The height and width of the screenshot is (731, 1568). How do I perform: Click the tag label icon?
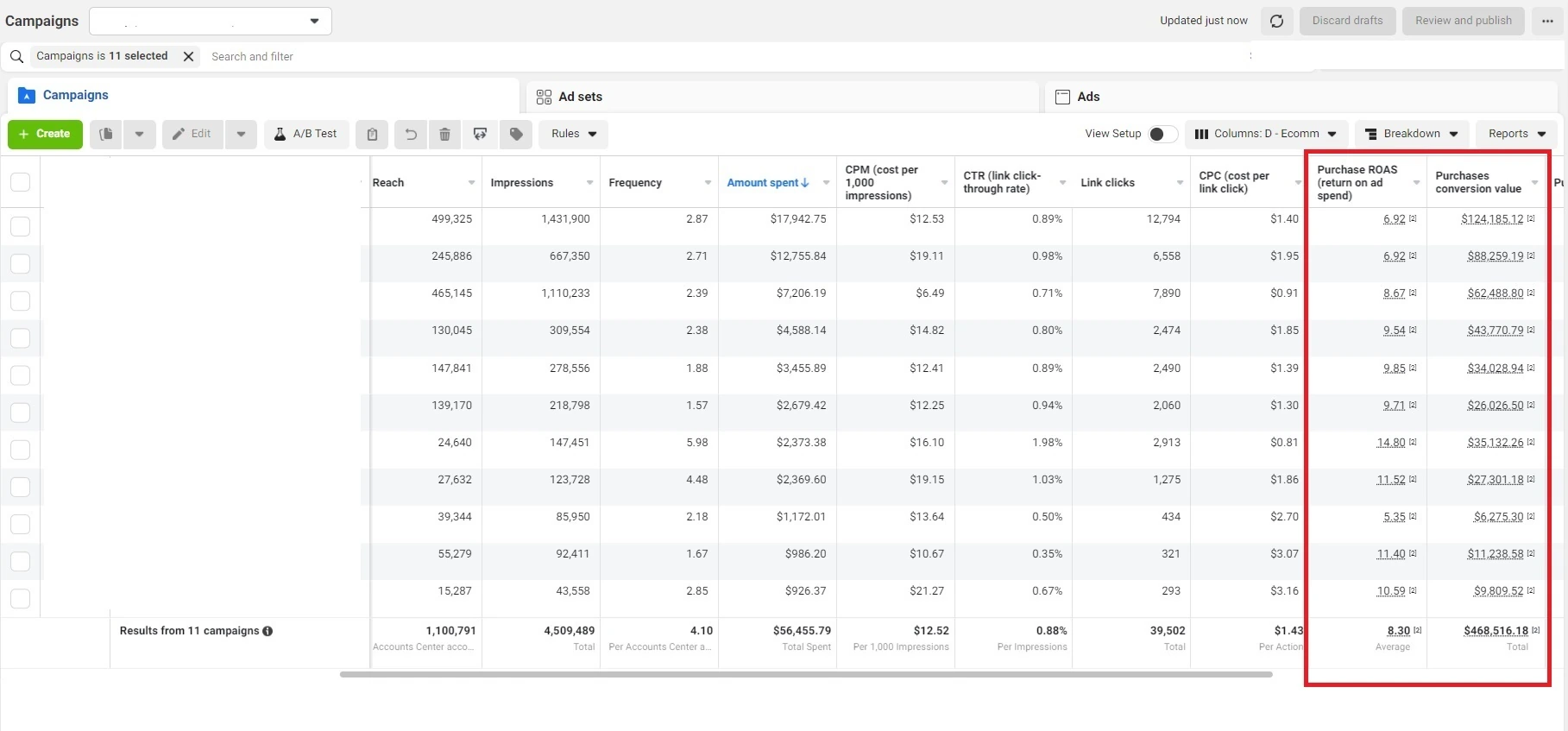coord(516,135)
